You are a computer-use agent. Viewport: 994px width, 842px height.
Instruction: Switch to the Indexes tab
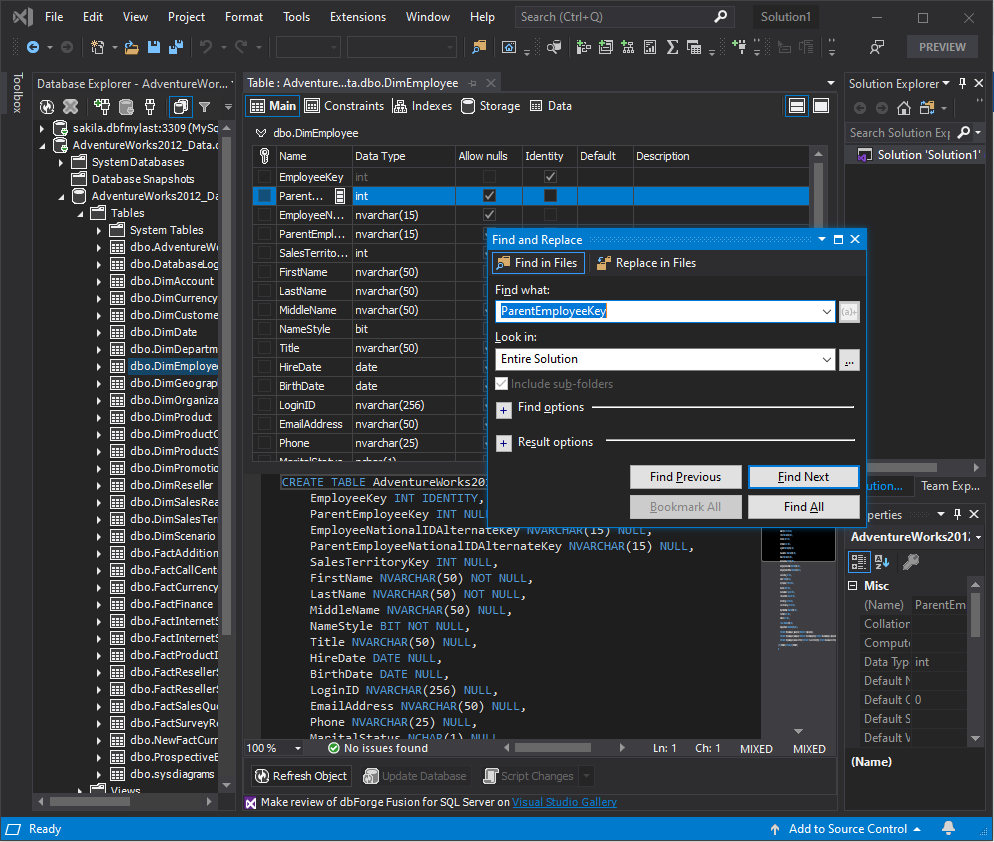422,106
